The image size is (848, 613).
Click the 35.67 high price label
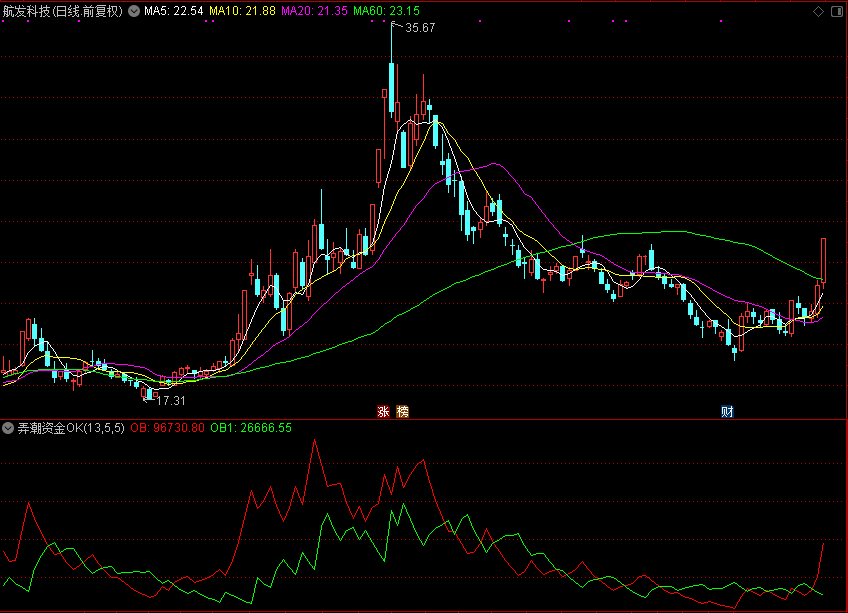coord(420,28)
